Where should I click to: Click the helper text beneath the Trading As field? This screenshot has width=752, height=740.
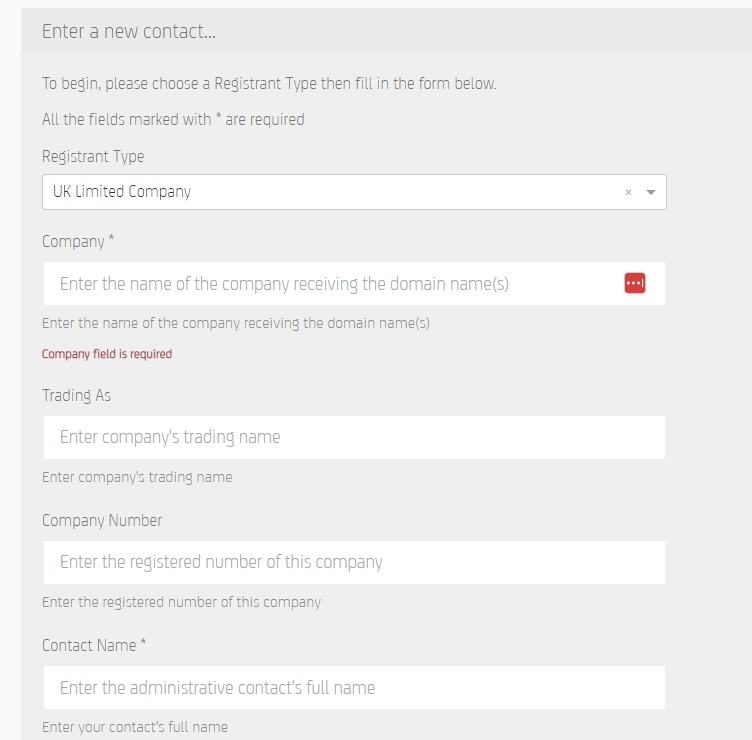[x=137, y=477]
